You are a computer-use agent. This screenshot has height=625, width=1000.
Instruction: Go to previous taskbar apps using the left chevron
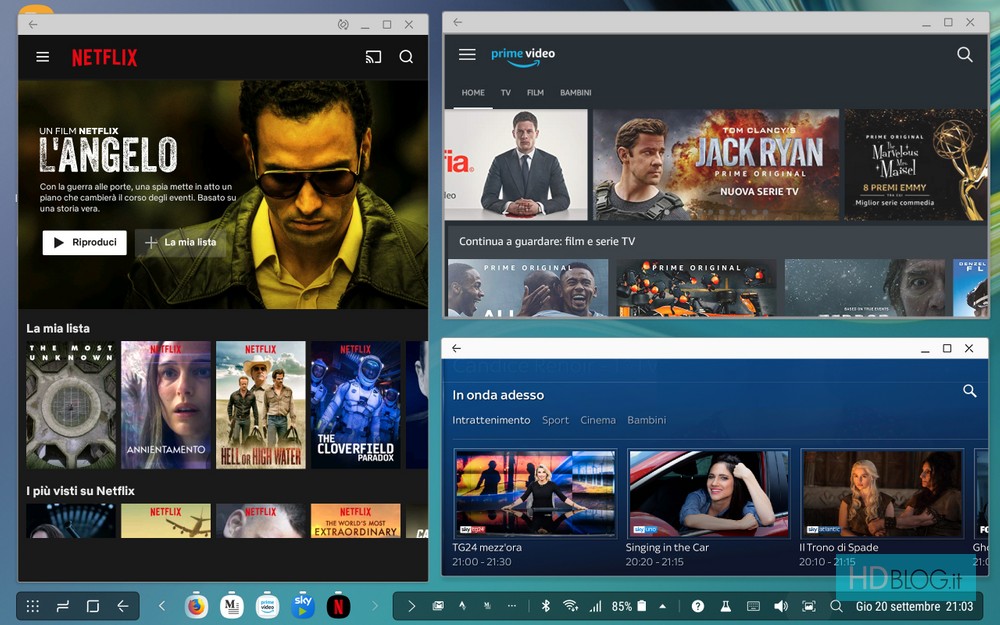pos(161,606)
